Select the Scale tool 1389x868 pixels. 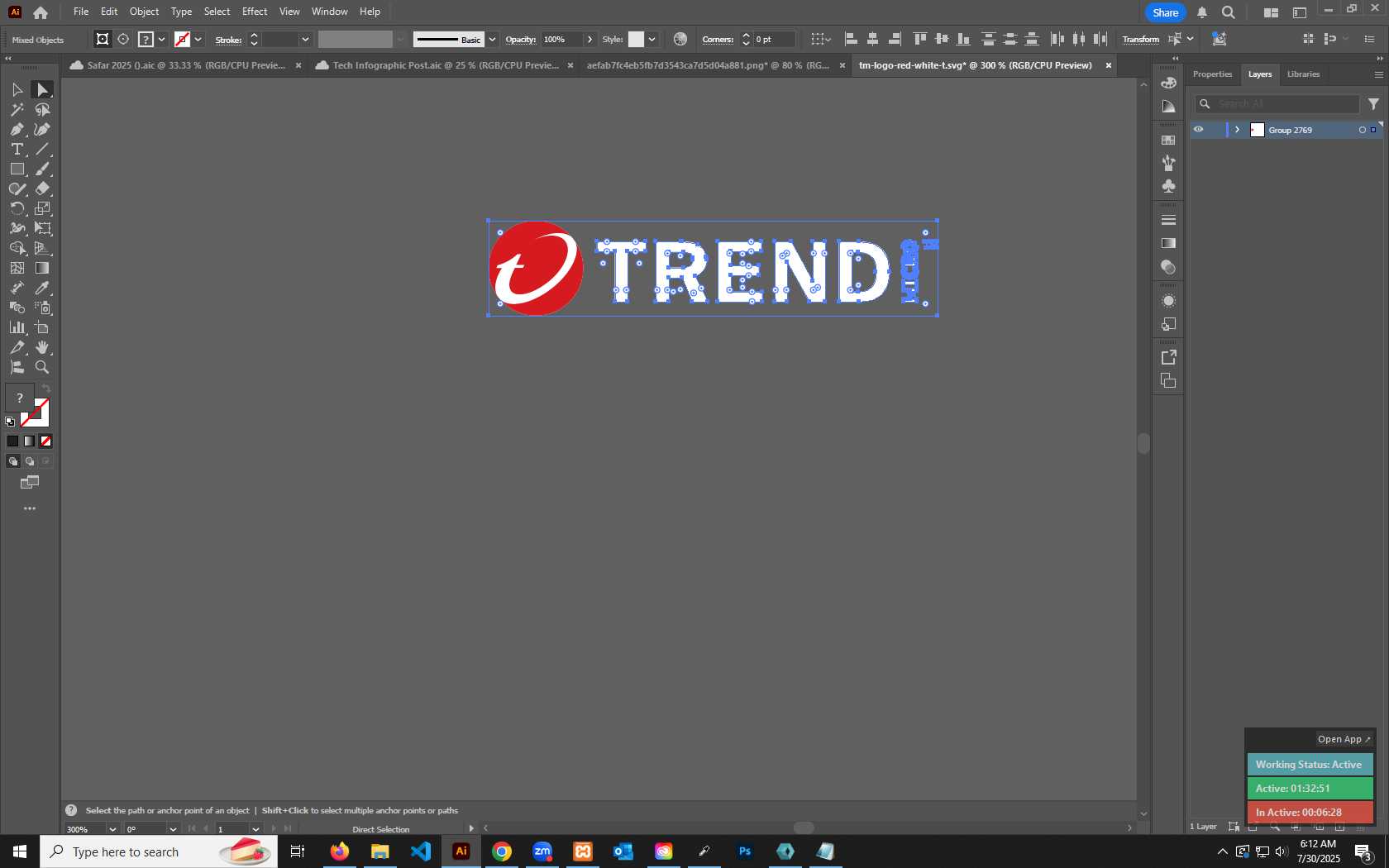42,208
